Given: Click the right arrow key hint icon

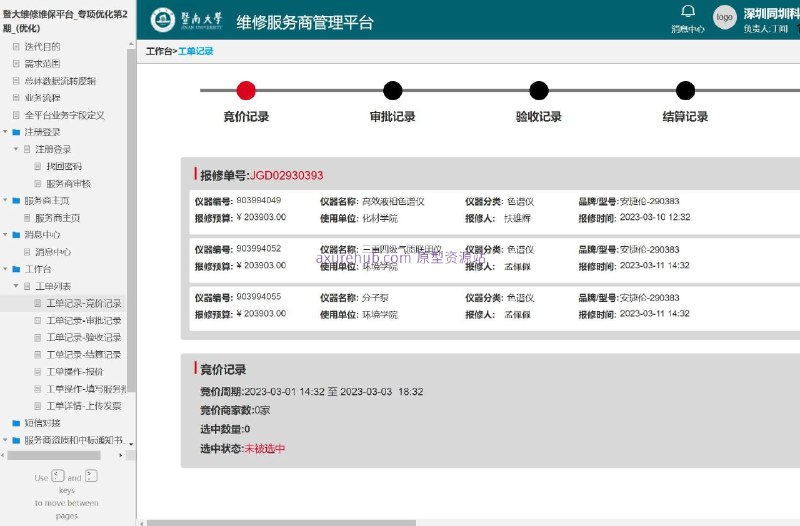Looking at the screenshot, I should 91,476.
